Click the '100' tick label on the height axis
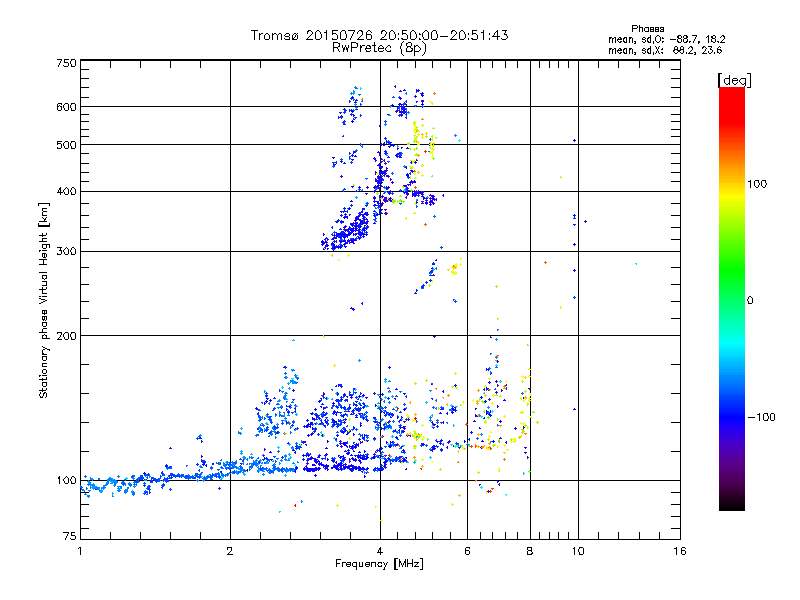800x600 pixels. (66, 480)
